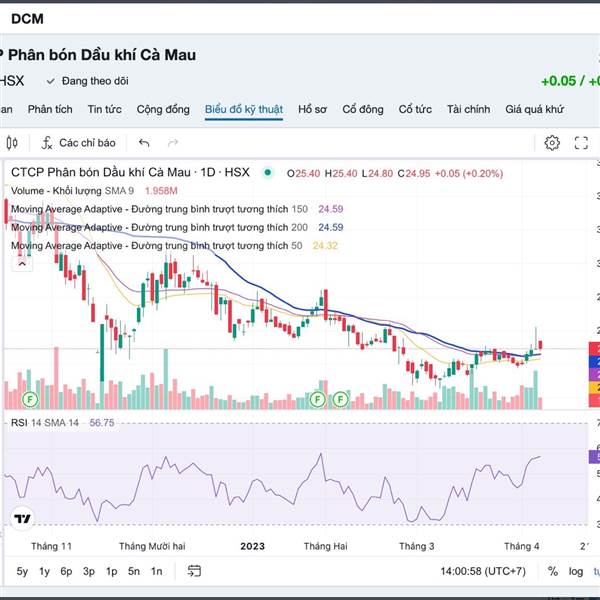Open the go-to-date calendar icon
The height and width of the screenshot is (600, 600).
(x=194, y=571)
